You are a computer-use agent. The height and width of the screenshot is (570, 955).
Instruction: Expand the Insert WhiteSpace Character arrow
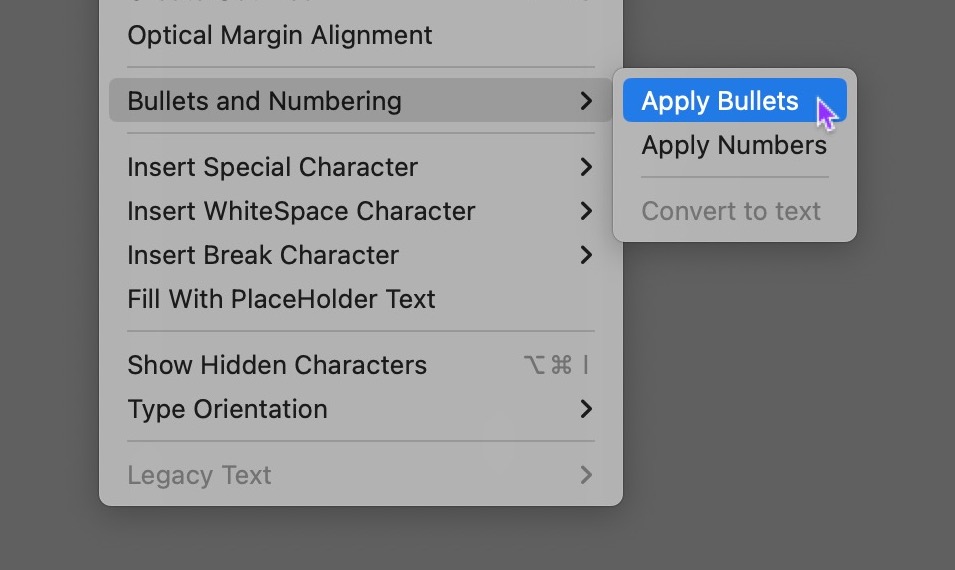[x=586, y=211]
